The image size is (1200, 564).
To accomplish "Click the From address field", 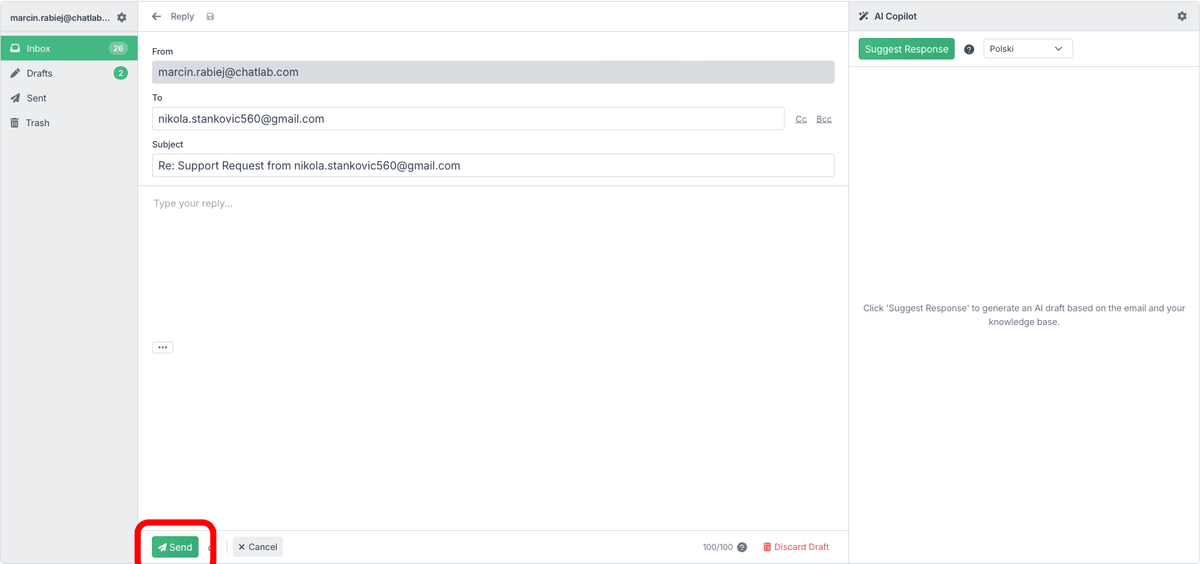I will (493, 72).
